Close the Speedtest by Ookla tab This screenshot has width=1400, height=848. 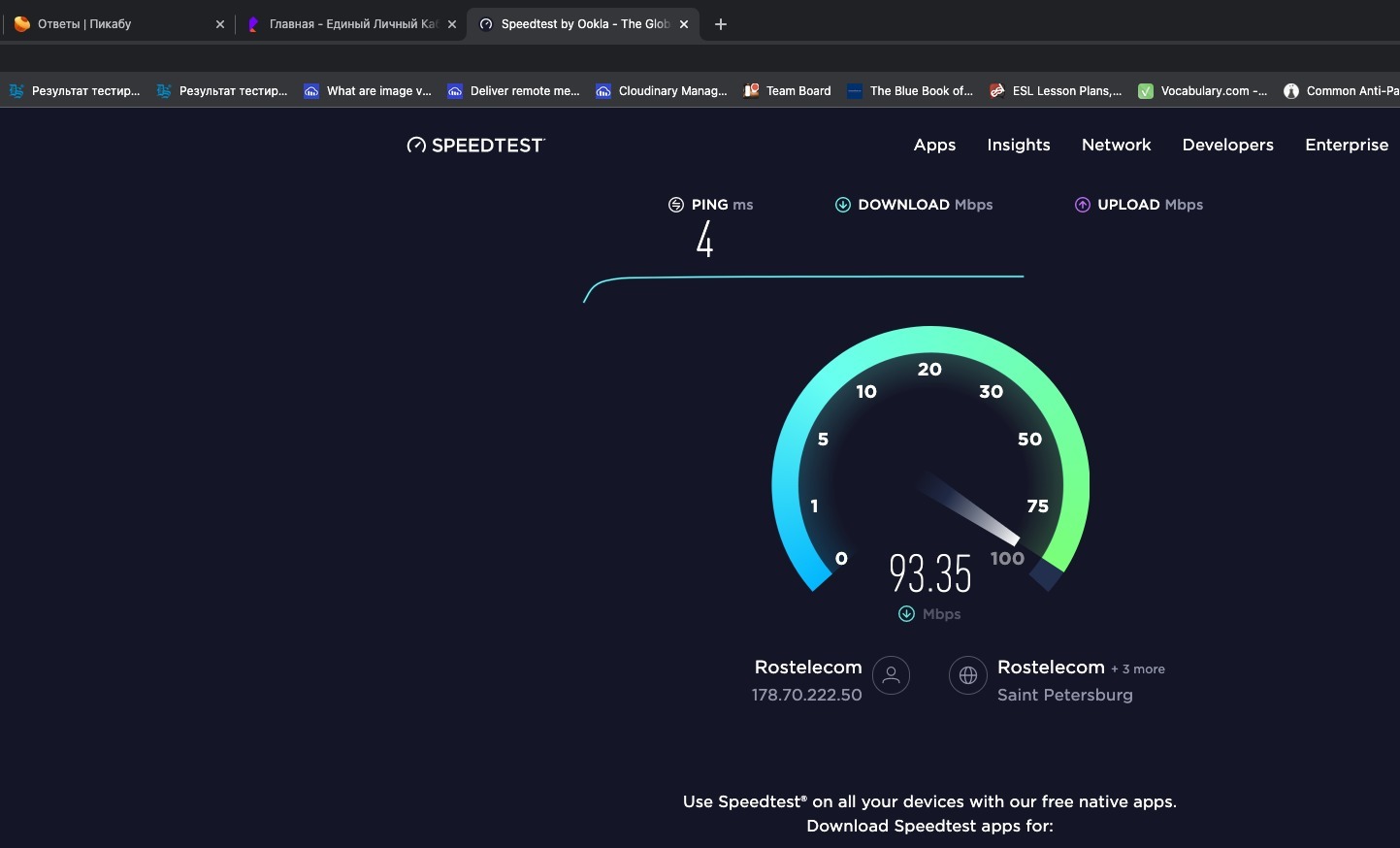tap(684, 24)
